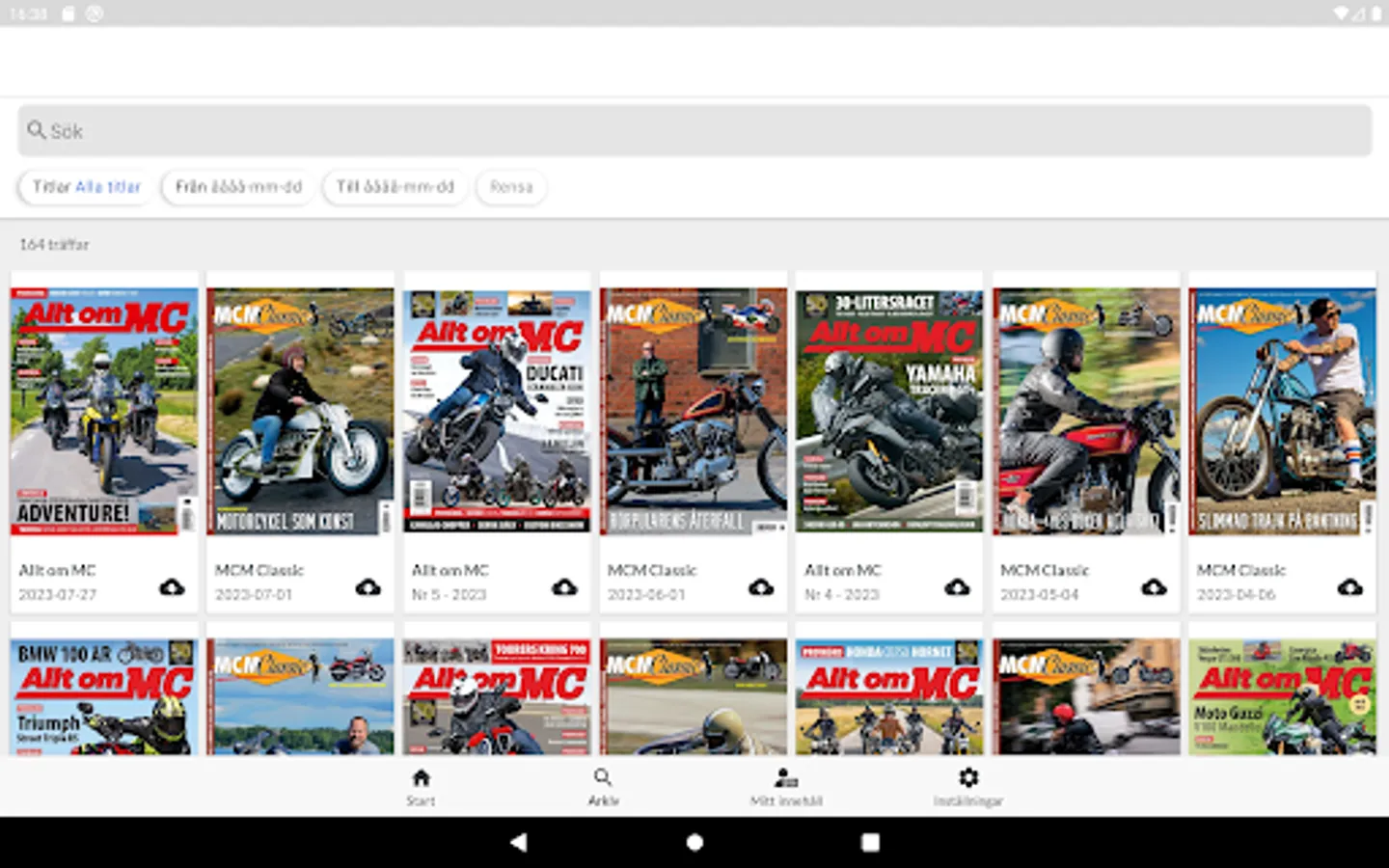Open Allt om MC Ducati cover Nr 5
The height and width of the screenshot is (868, 1389).
[497, 411]
